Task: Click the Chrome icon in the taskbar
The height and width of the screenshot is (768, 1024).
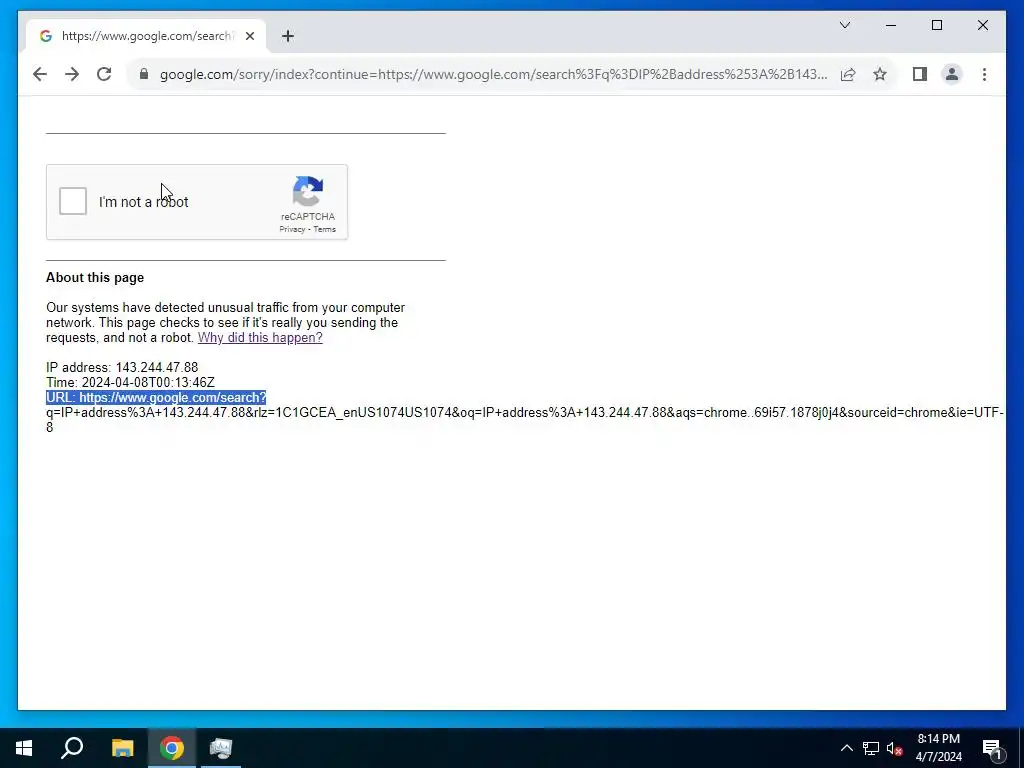Action: 172,748
